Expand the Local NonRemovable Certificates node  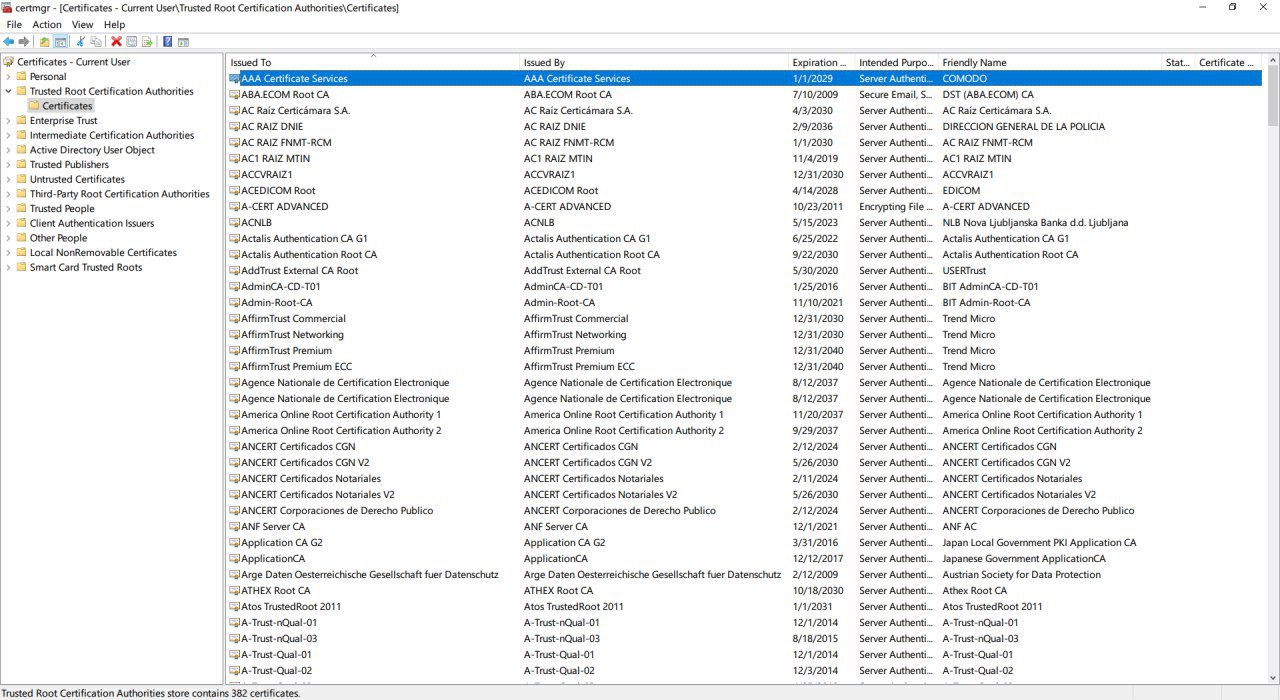click(9, 253)
